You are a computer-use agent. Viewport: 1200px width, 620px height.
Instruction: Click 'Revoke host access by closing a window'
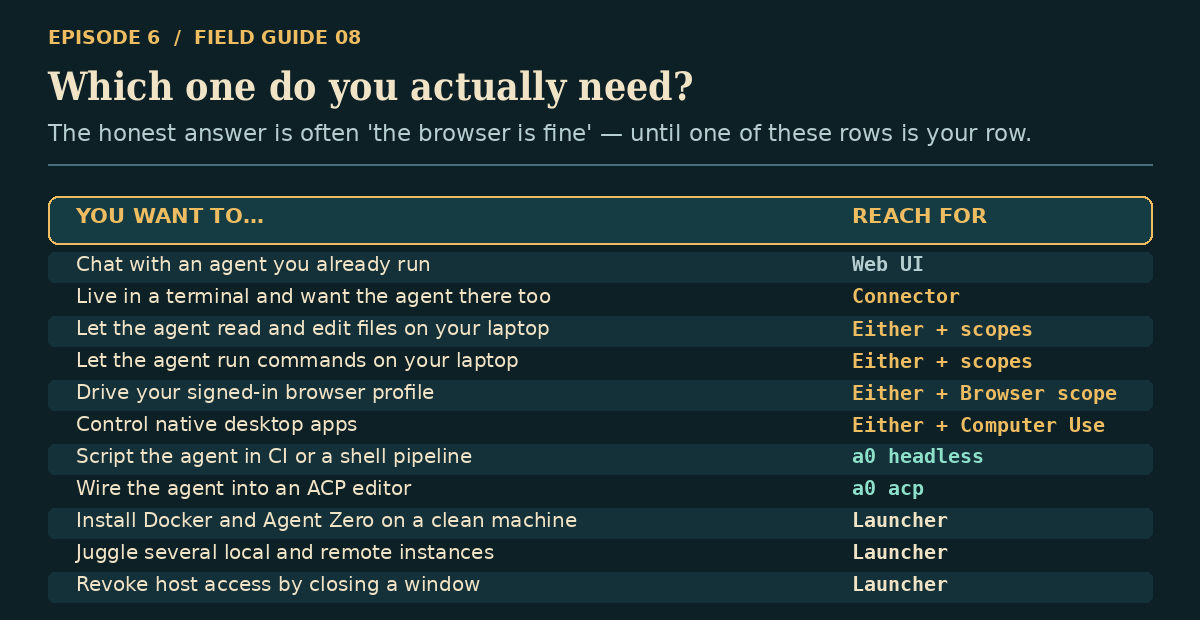click(x=278, y=585)
